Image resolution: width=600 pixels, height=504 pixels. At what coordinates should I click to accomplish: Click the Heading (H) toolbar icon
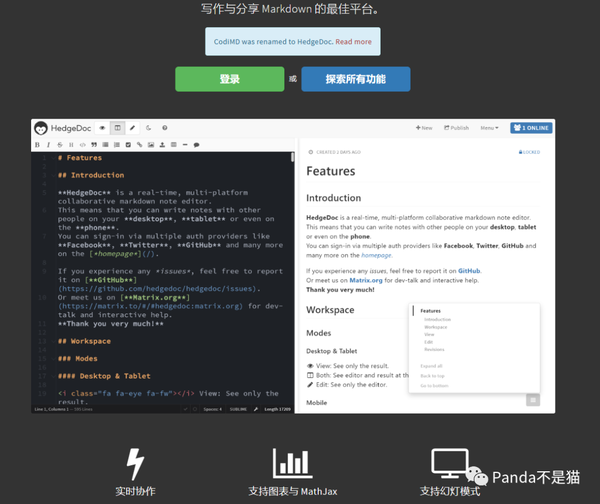click(x=71, y=145)
